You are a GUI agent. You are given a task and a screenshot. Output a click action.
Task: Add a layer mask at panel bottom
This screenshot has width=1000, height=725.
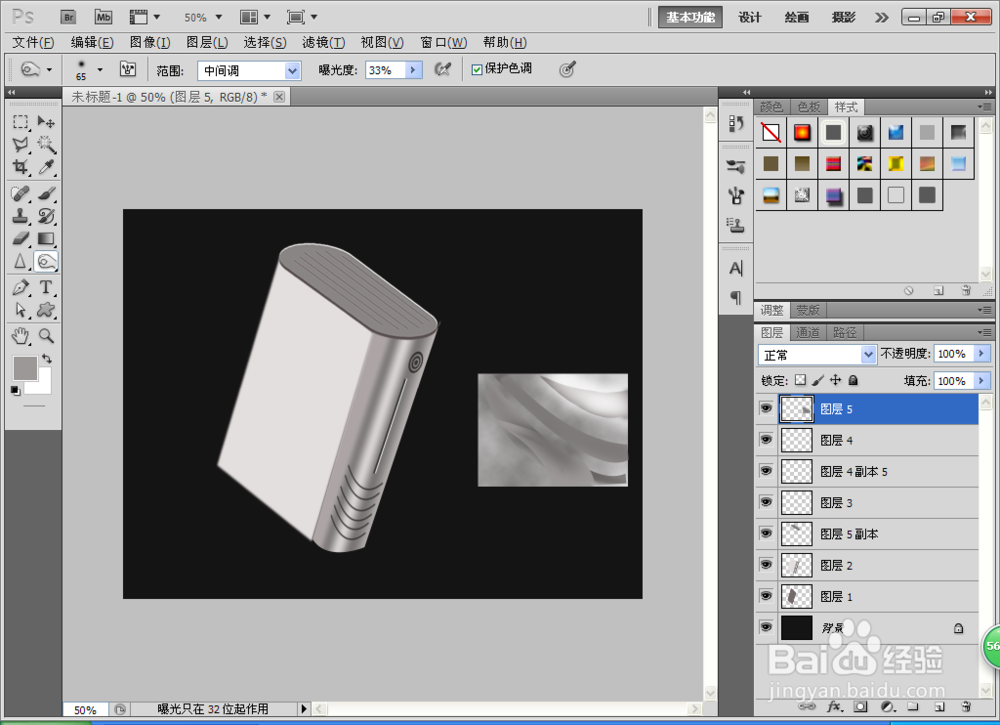click(861, 706)
